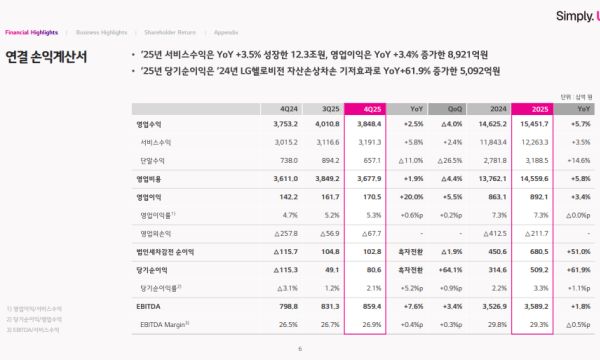Click the page number 6
600x360 pixels.
point(300,349)
